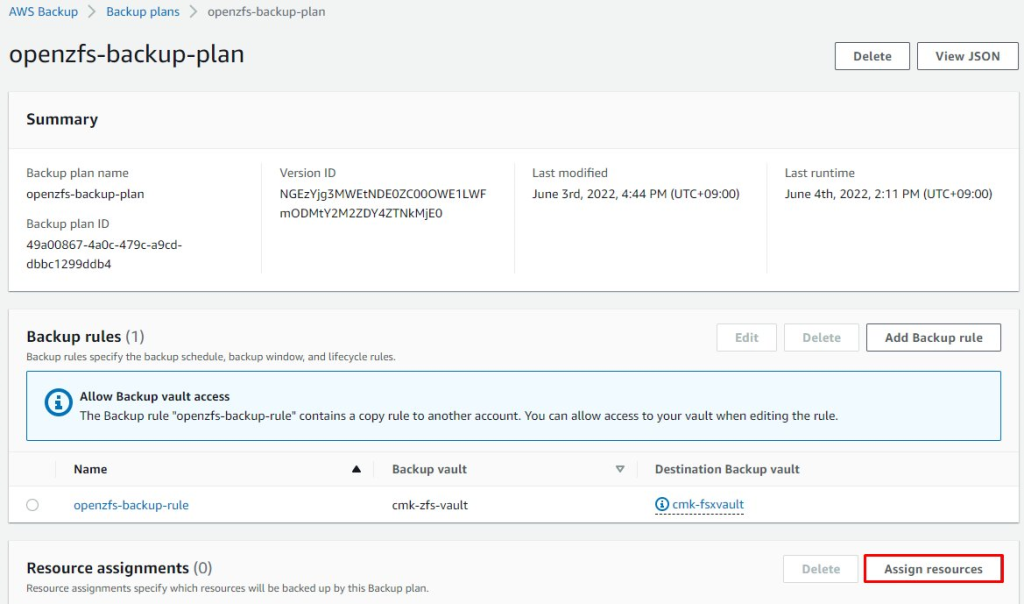Image resolution: width=1024 pixels, height=604 pixels.
Task: Click the Backup plan name value
Action: [85, 194]
